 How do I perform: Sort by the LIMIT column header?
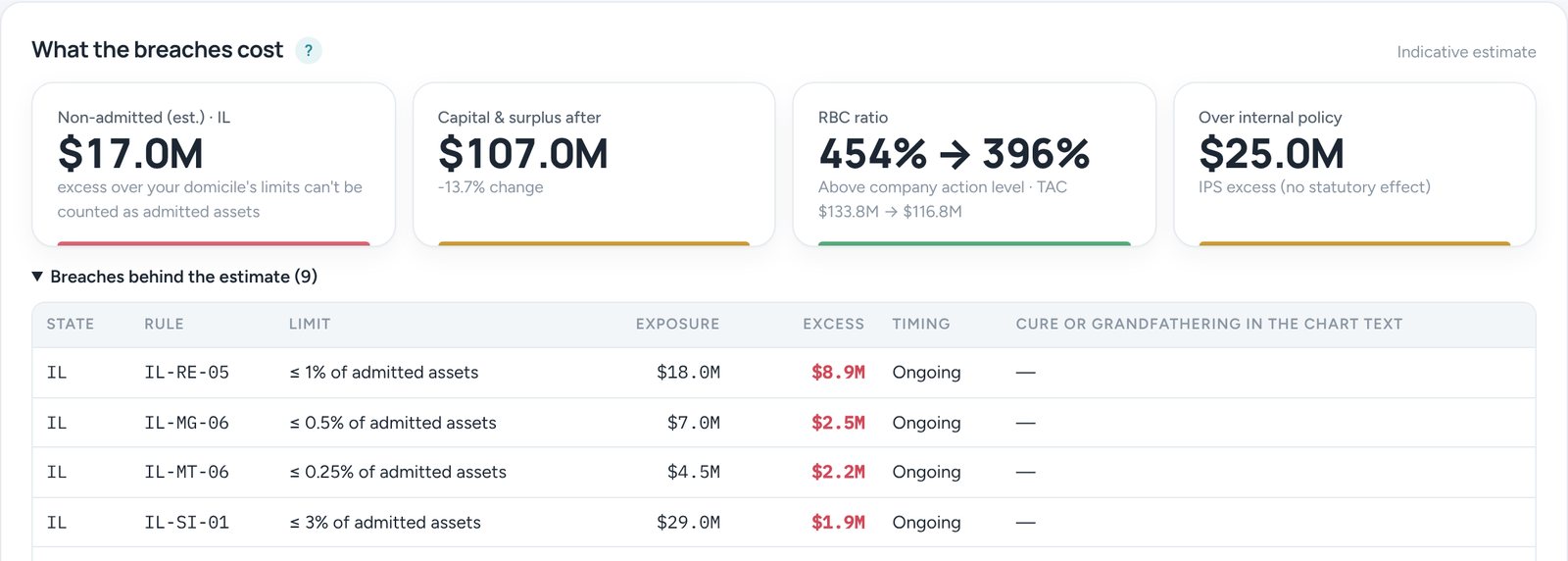tap(310, 324)
